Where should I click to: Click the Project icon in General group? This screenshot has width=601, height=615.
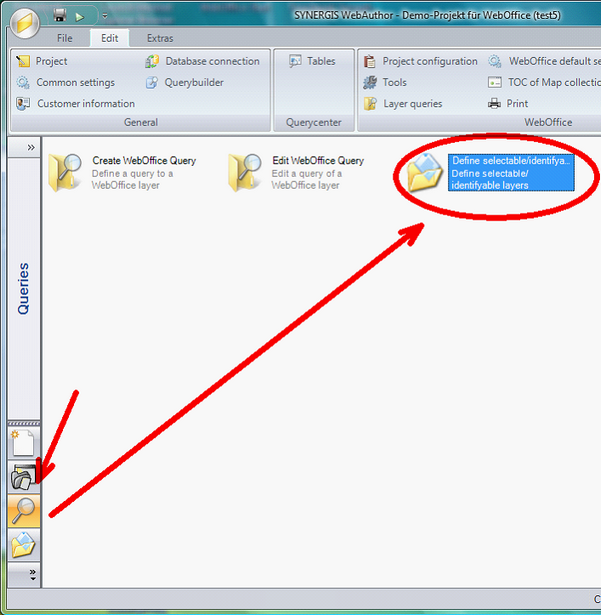(x=23, y=61)
